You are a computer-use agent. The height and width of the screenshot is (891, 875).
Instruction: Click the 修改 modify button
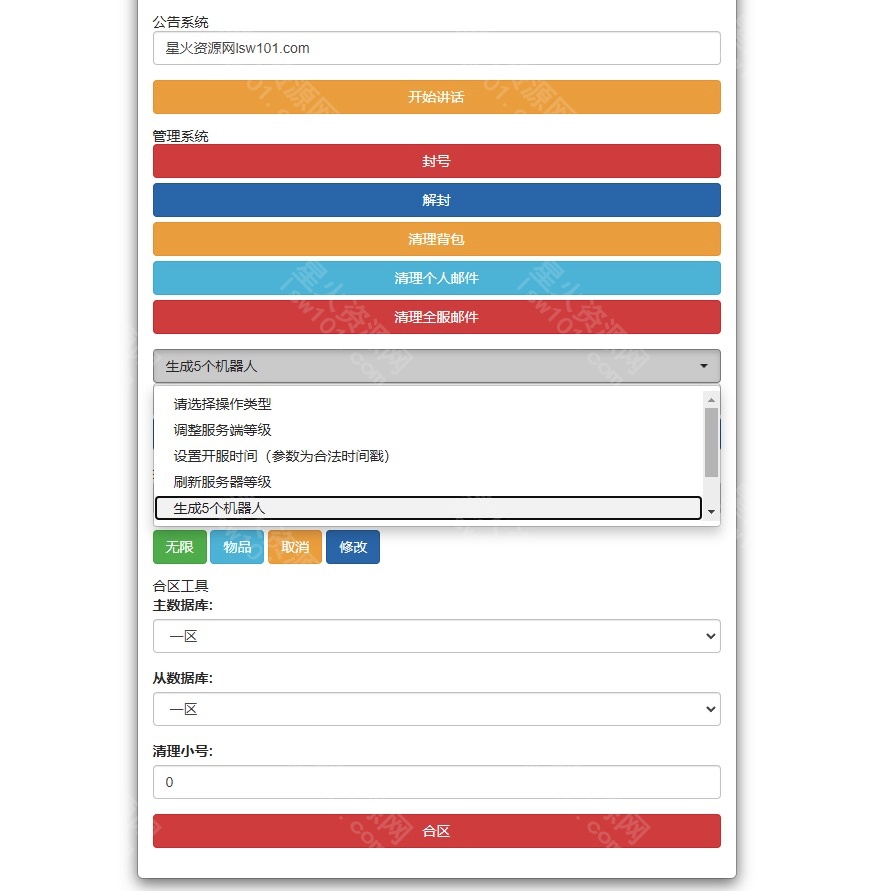pos(352,547)
